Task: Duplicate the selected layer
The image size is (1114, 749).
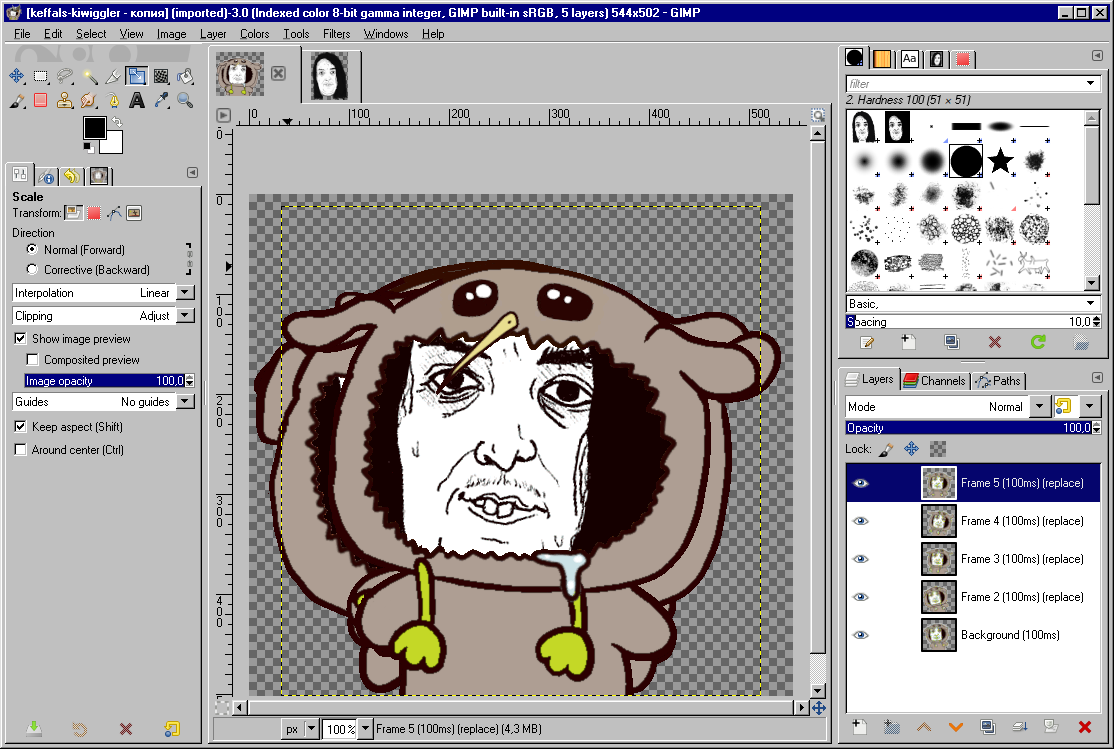Action: (x=988, y=726)
